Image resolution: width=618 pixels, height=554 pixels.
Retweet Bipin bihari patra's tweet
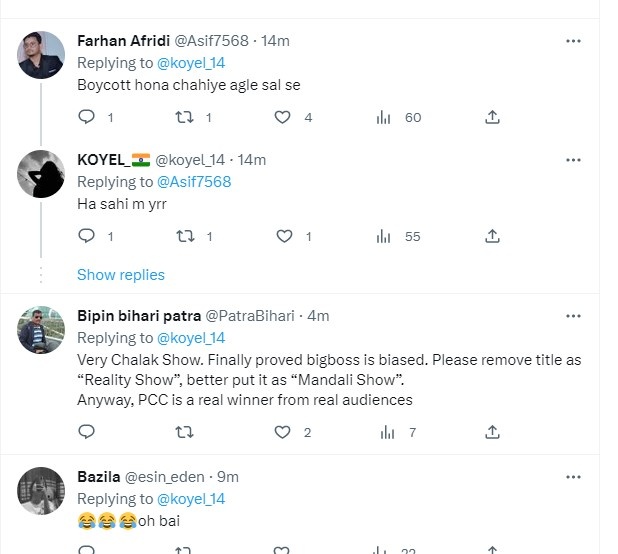pyautogui.click(x=184, y=432)
